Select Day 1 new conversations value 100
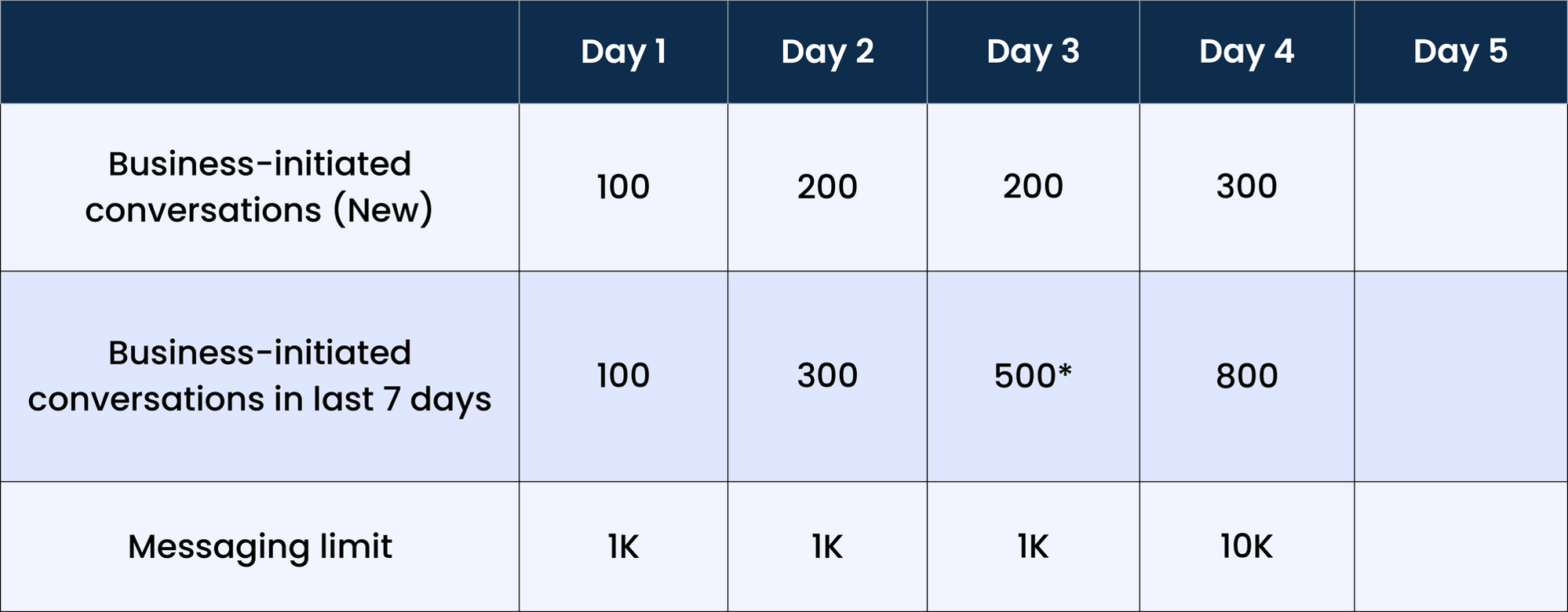Image resolution: width=1568 pixels, height=612 pixels. coord(623,188)
